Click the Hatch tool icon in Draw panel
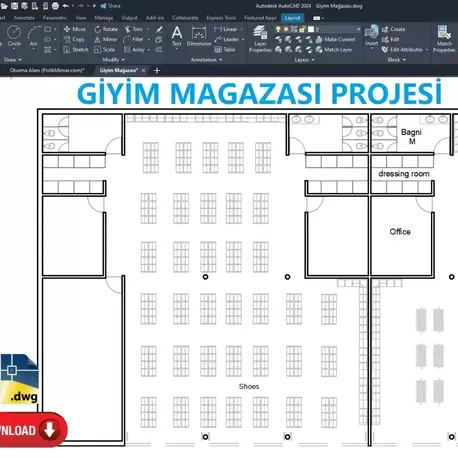Viewport: 458px width, 458px height. (48, 50)
